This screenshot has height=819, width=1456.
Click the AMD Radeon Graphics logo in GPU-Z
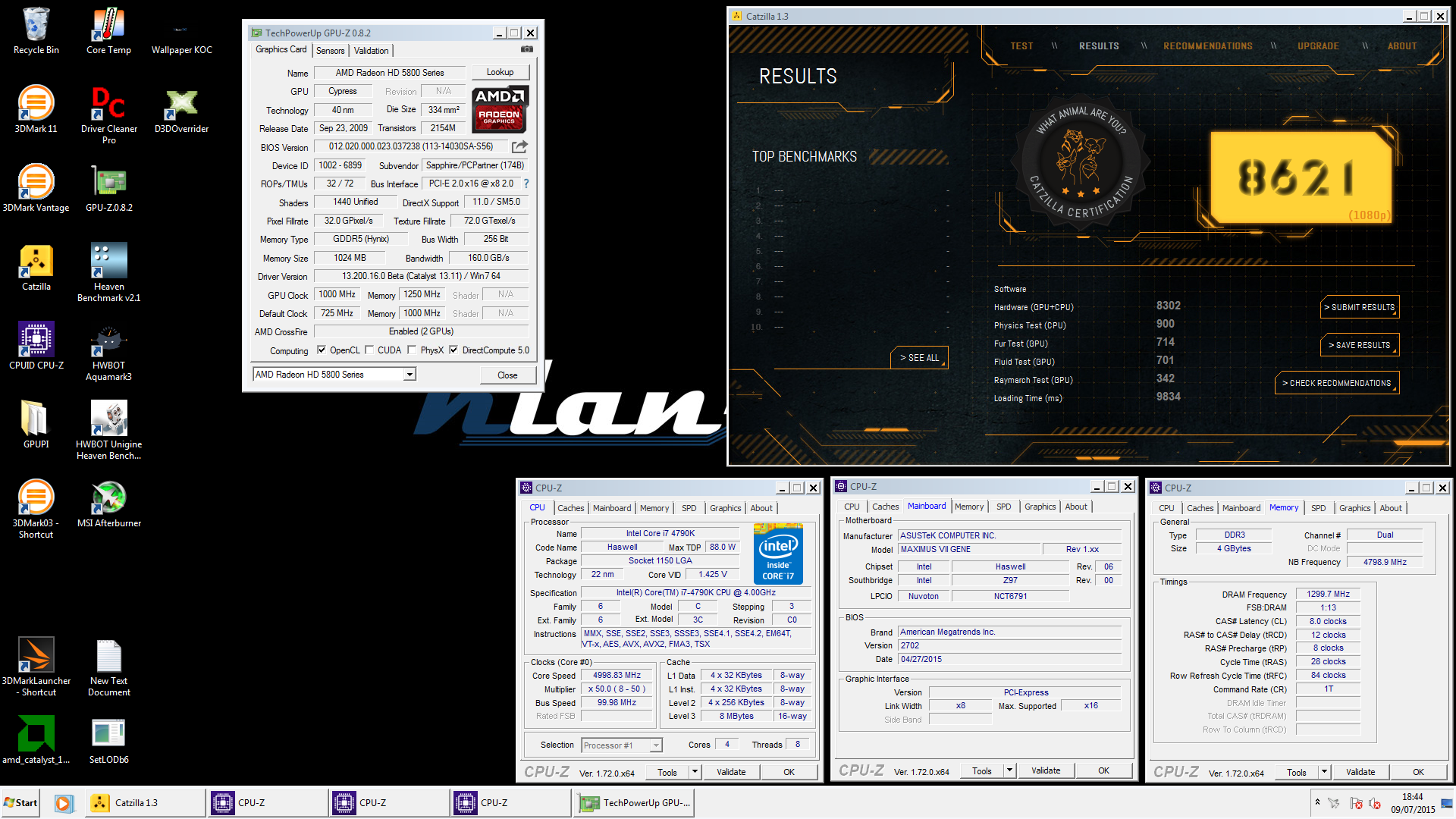(500, 109)
